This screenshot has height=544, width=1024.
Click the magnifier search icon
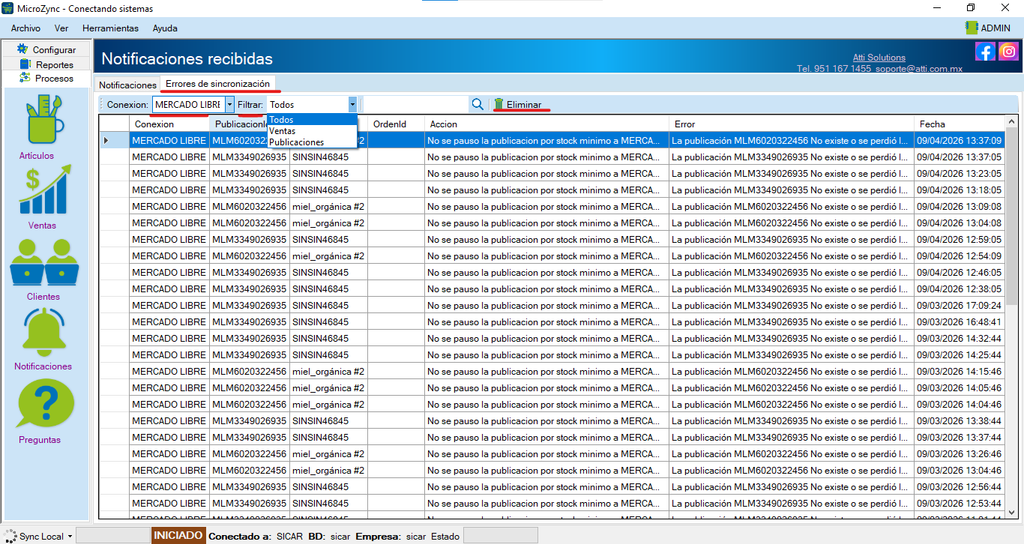(x=477, y=104)
